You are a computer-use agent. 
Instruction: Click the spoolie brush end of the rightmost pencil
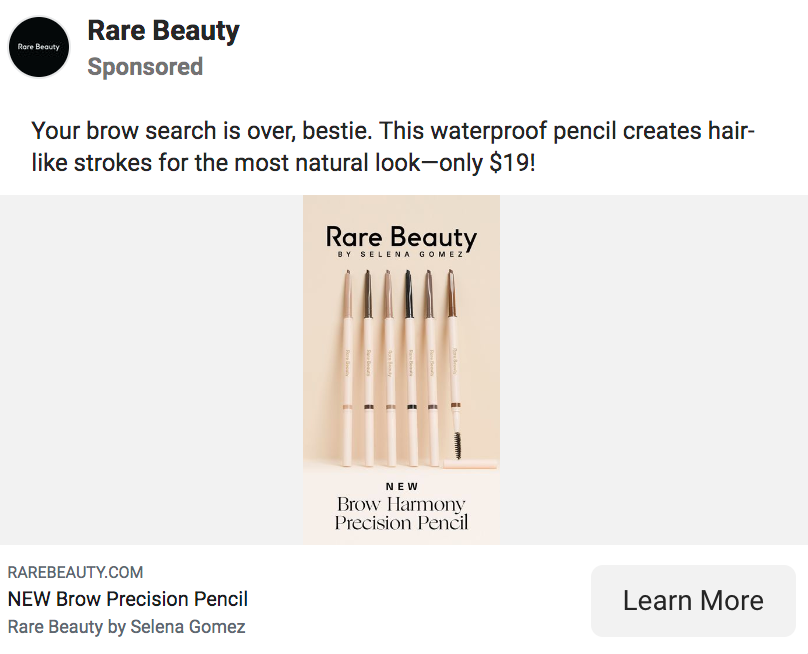458,445
